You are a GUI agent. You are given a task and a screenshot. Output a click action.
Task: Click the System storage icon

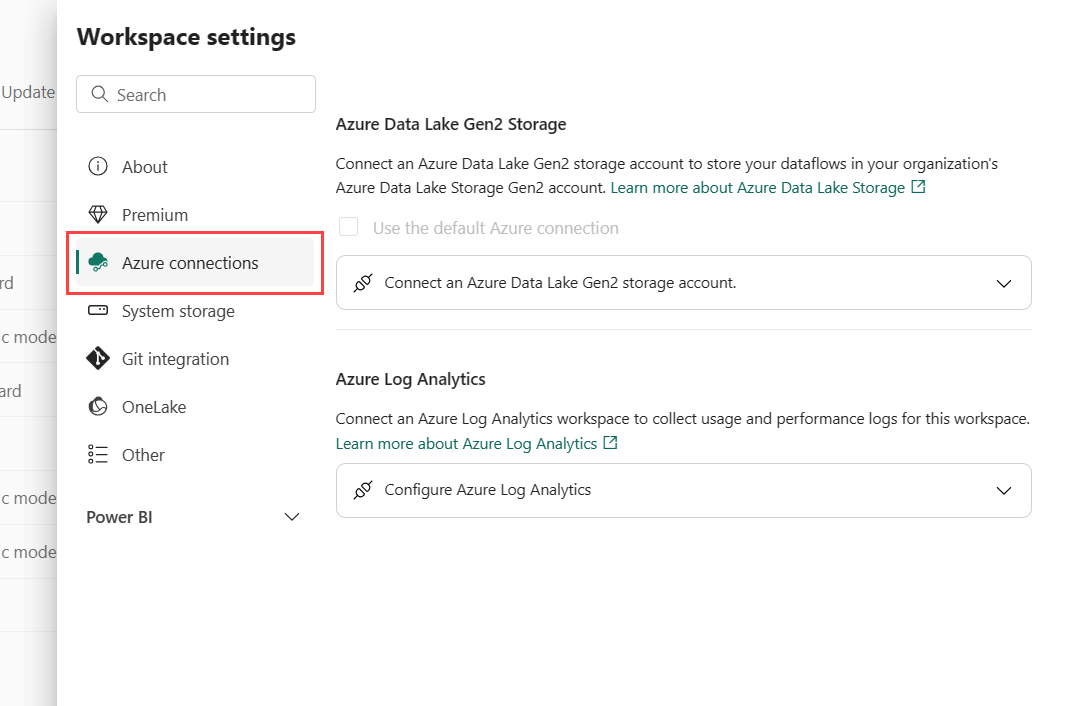[x=99, y=311]
